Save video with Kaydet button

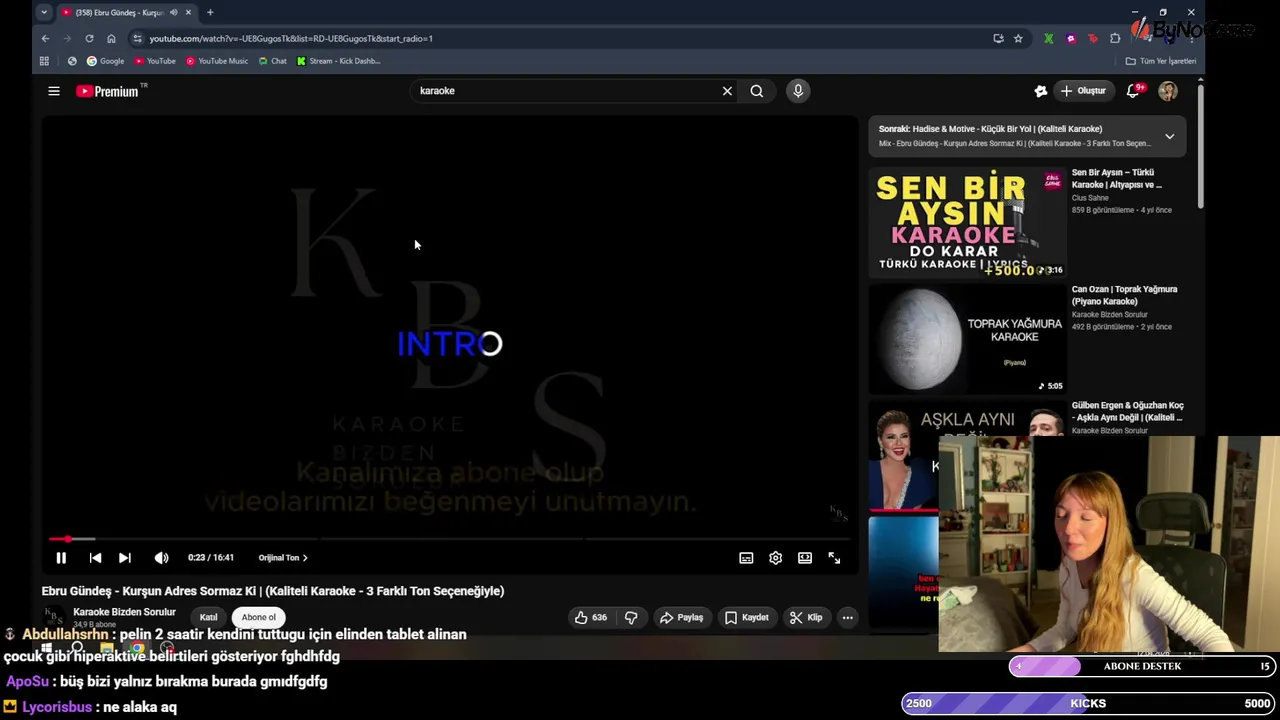pos(747,618)
